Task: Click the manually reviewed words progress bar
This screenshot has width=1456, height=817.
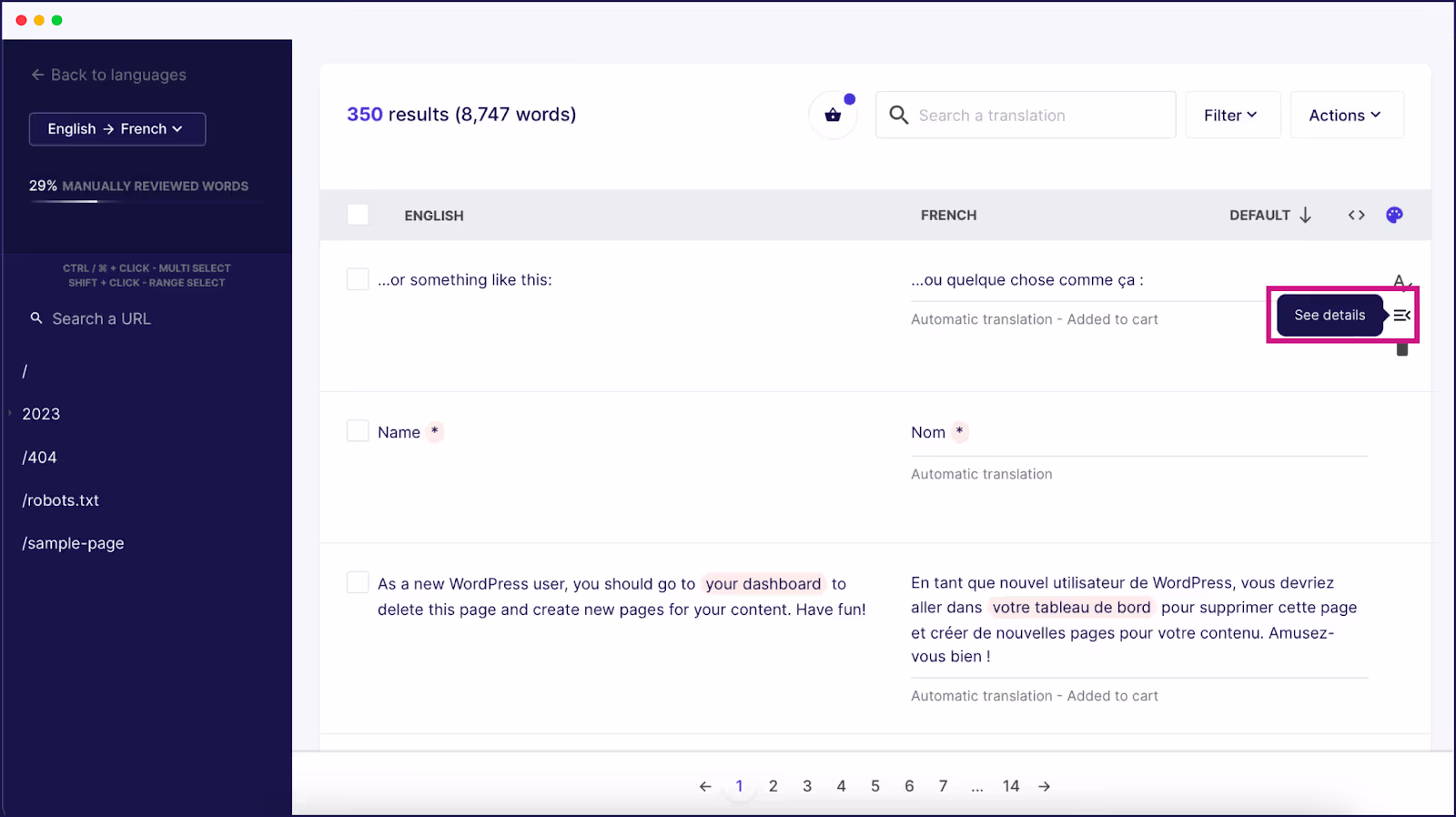Action: pos(146,201)
